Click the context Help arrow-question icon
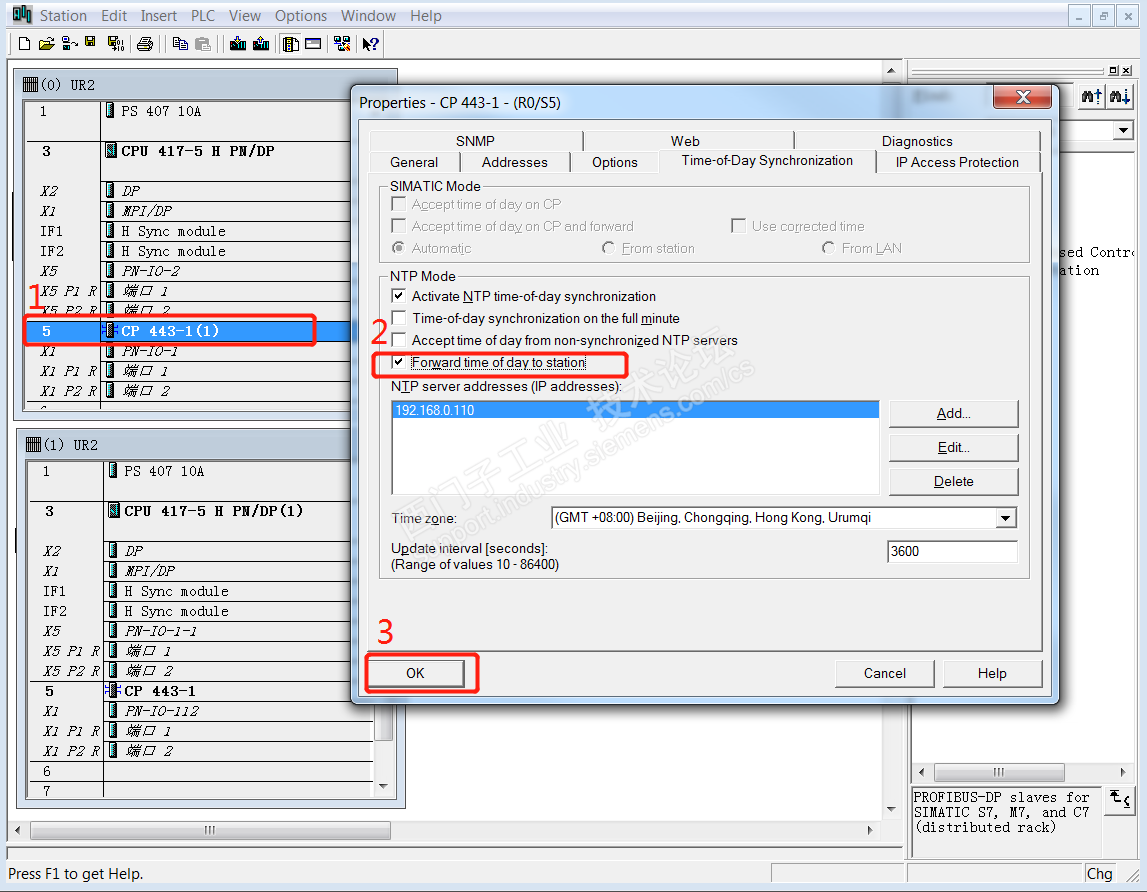Viewport: 1147px width, 892px height. pos(371,44)
